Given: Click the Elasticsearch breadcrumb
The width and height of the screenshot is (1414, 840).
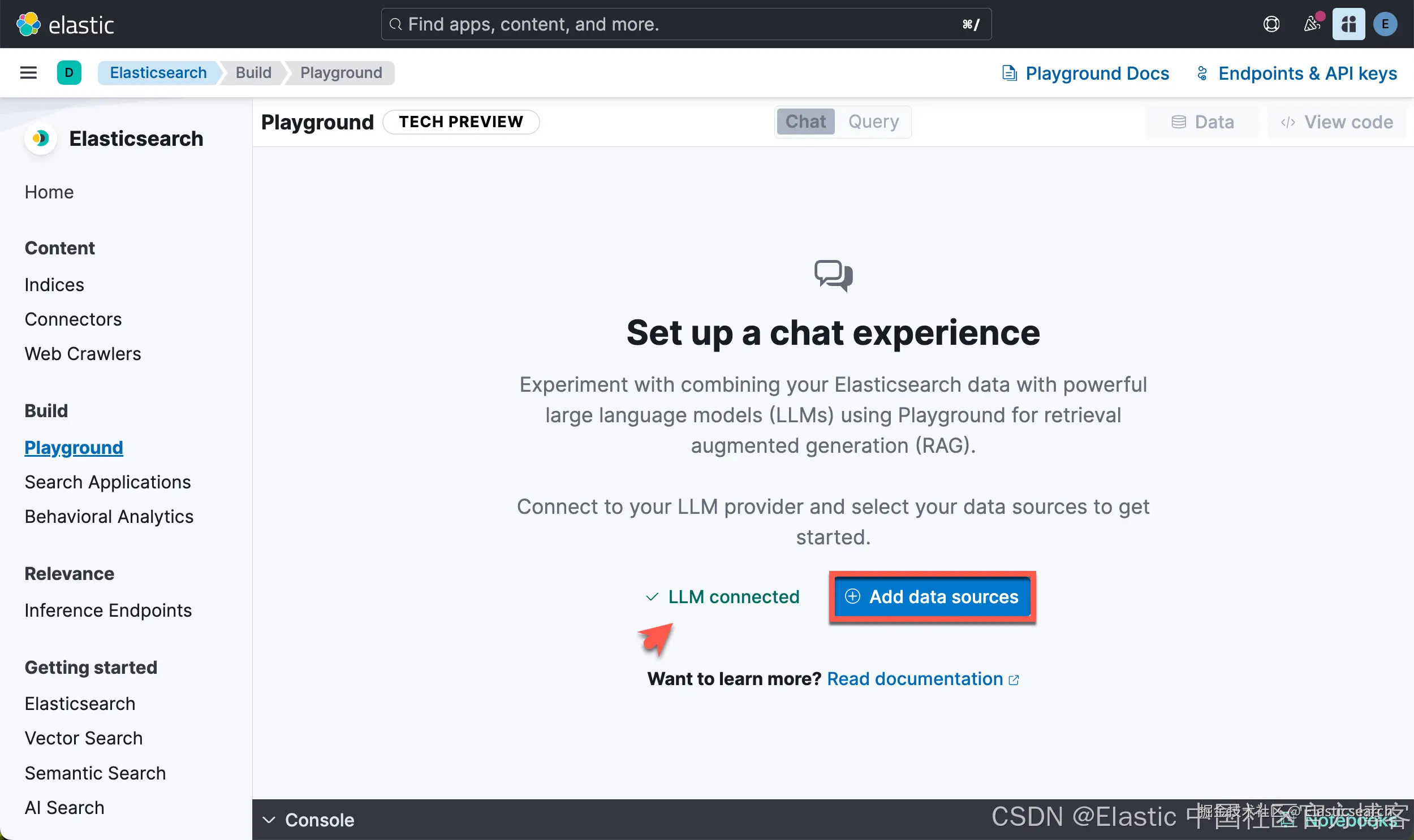Looking at the screenshot, I should [158, 73].
